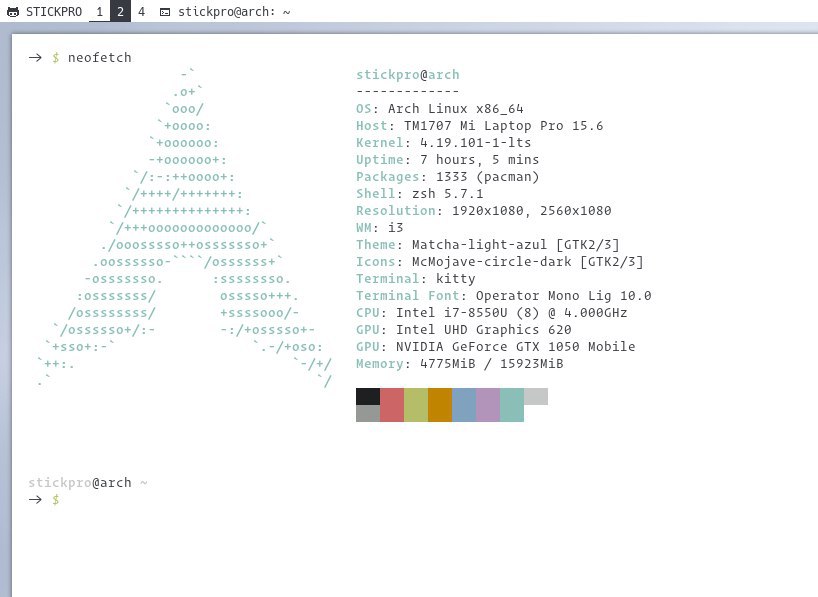
Task: Click the OS line Arch Linux x86_64
Action: tap(439, 109)
